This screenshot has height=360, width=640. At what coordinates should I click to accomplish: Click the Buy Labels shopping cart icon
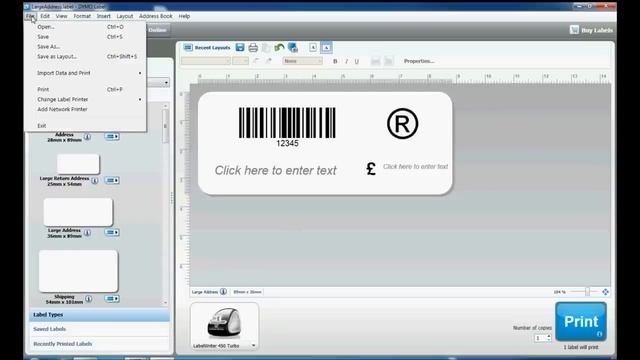click(x=574, y=29)
